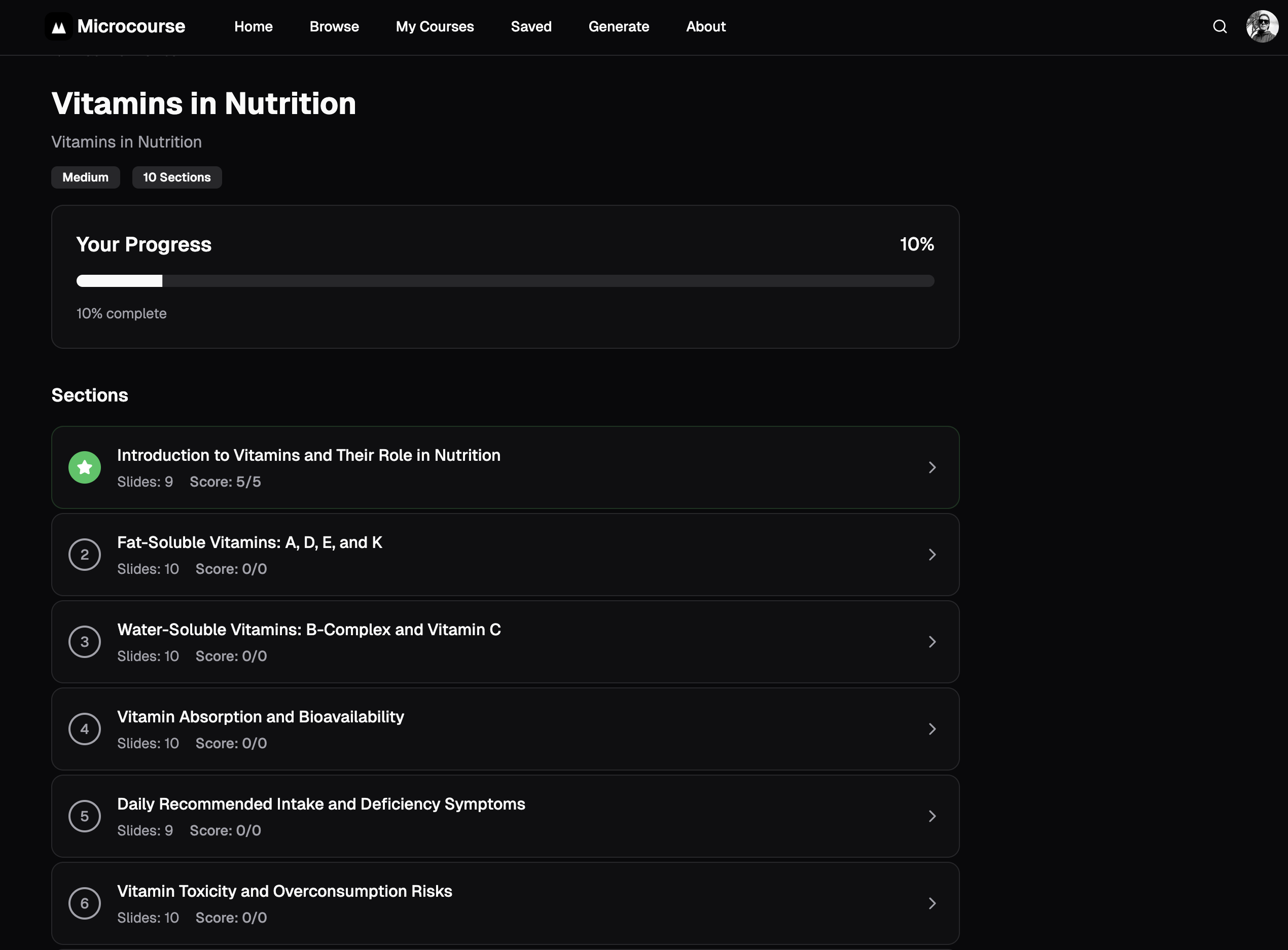
Task: Click the Microcourse logo icon
Action: click(59, 26)
